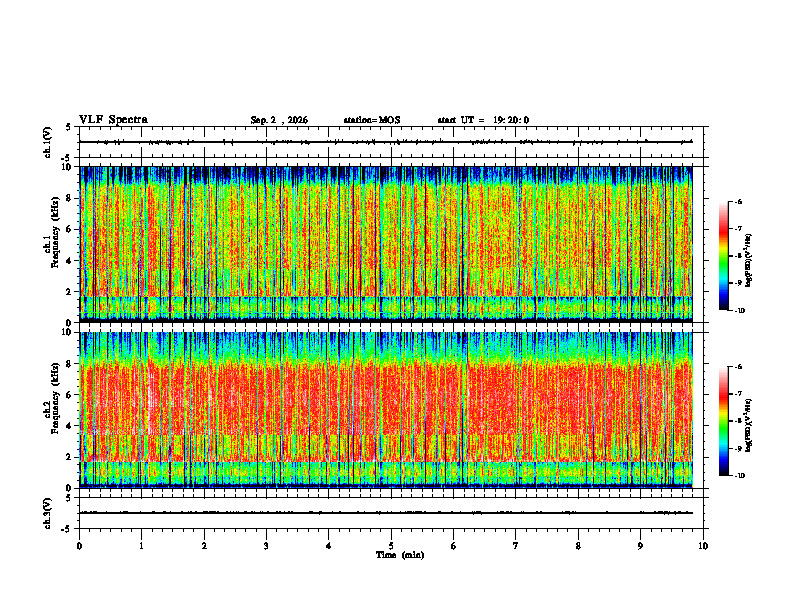Viewport: 792px width, 612px height.
Task: Click the ch.3(V) axis label
Action: click(48, 513)
